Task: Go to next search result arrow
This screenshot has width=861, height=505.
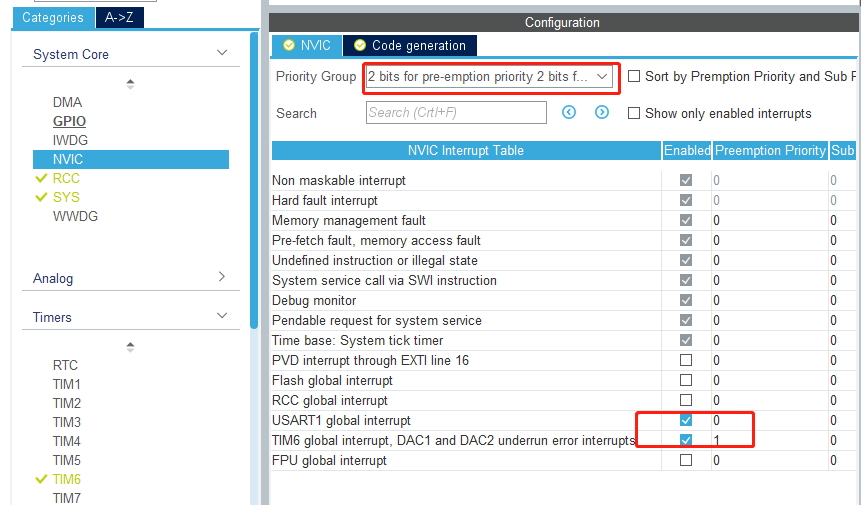Action: coord(602,113)
